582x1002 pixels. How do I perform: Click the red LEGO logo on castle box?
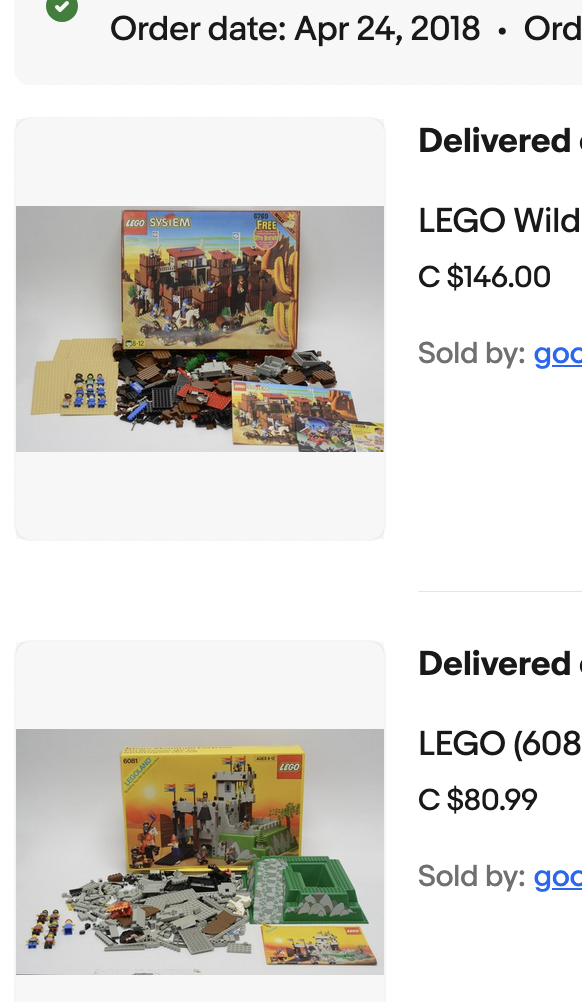[x=289, y=766]
